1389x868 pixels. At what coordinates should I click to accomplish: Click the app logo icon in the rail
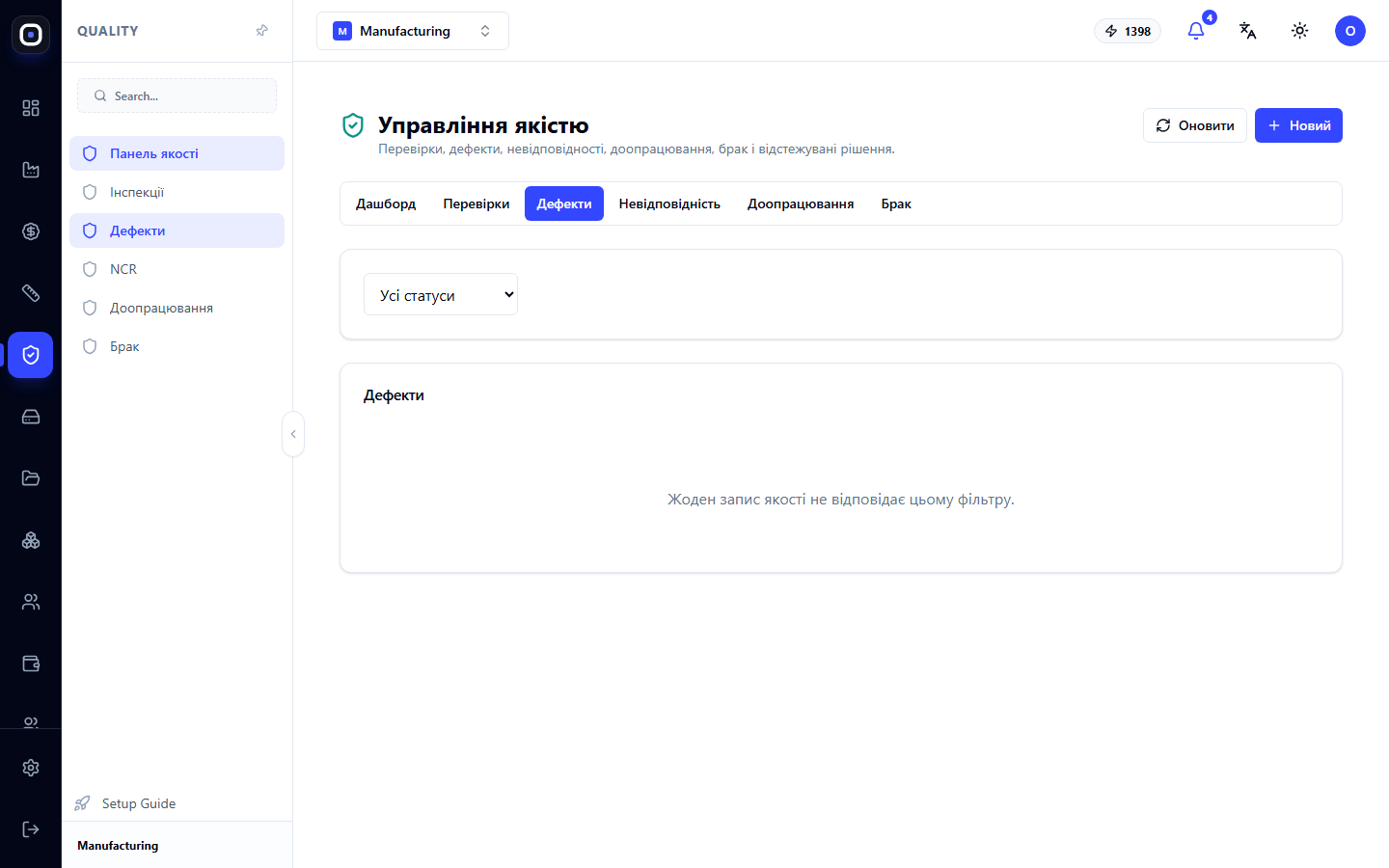tap(31, 35)
